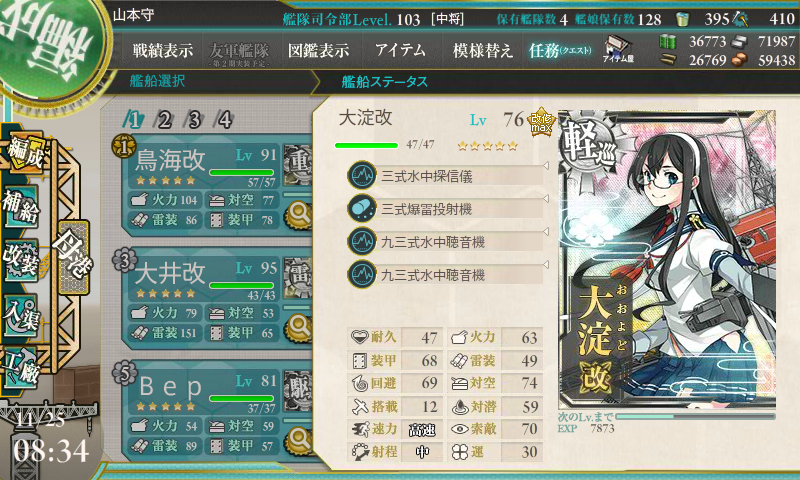The image size is (800, 480).
Task: Click the magnifier icon on 鳥海改 card
Action: (299, 214)
